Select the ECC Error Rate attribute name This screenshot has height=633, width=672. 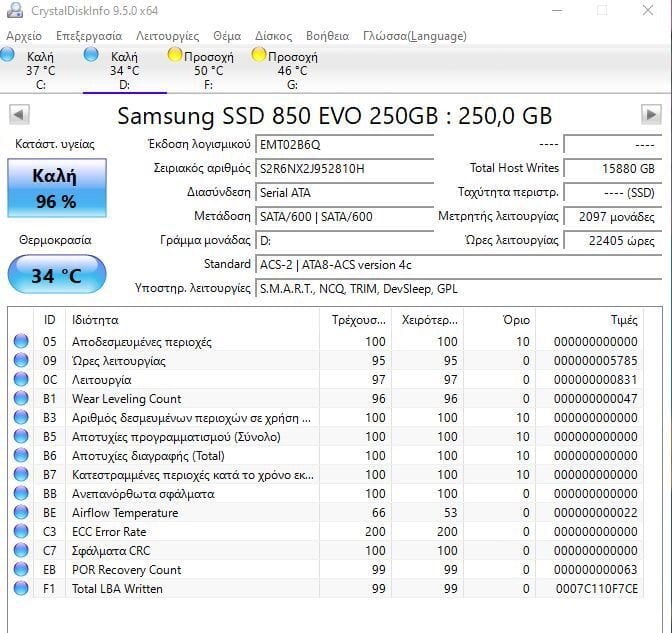pyautogui.click(x=109, y=531)
